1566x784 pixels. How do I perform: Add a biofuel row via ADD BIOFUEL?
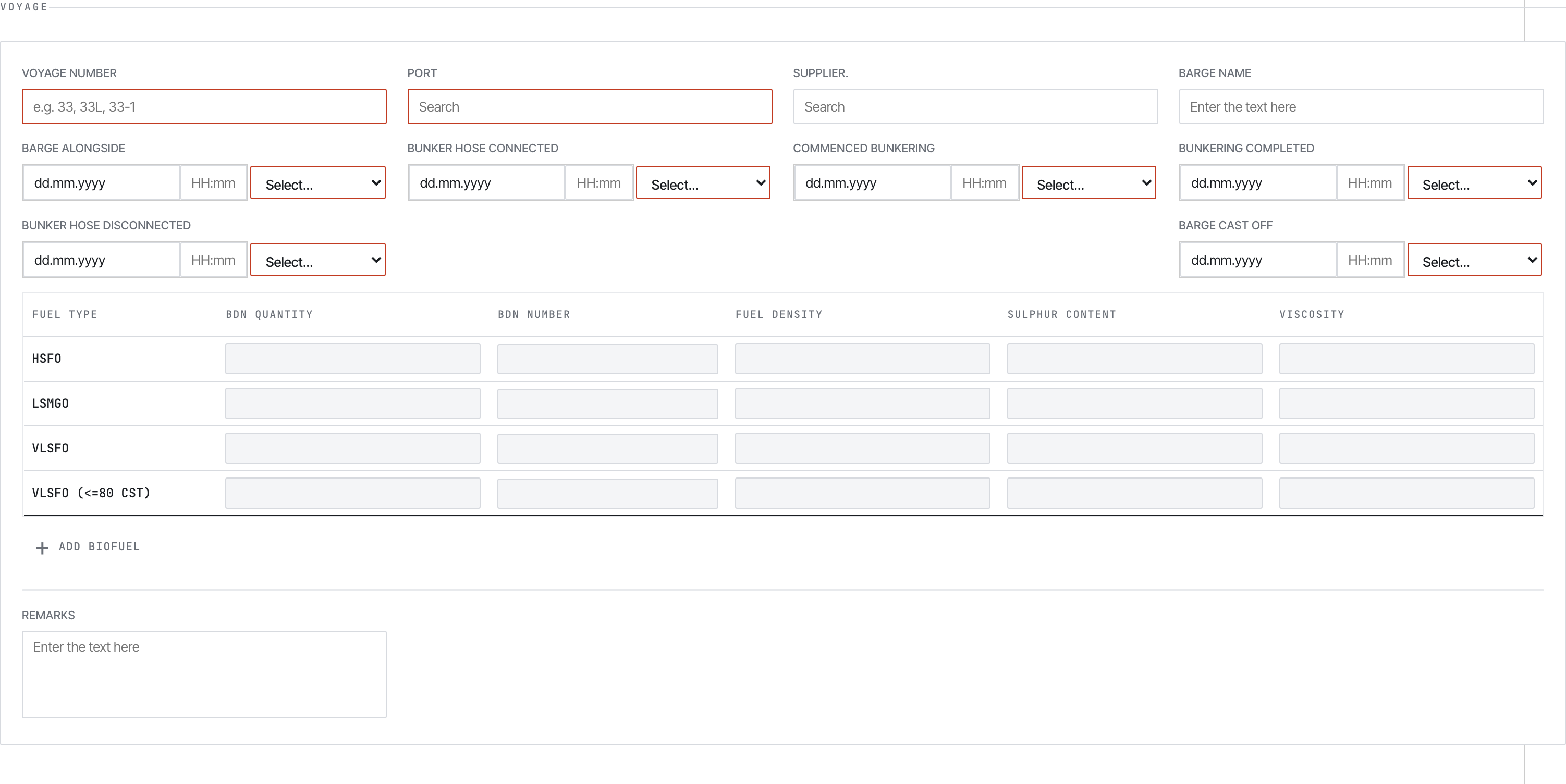coord(88,547)
